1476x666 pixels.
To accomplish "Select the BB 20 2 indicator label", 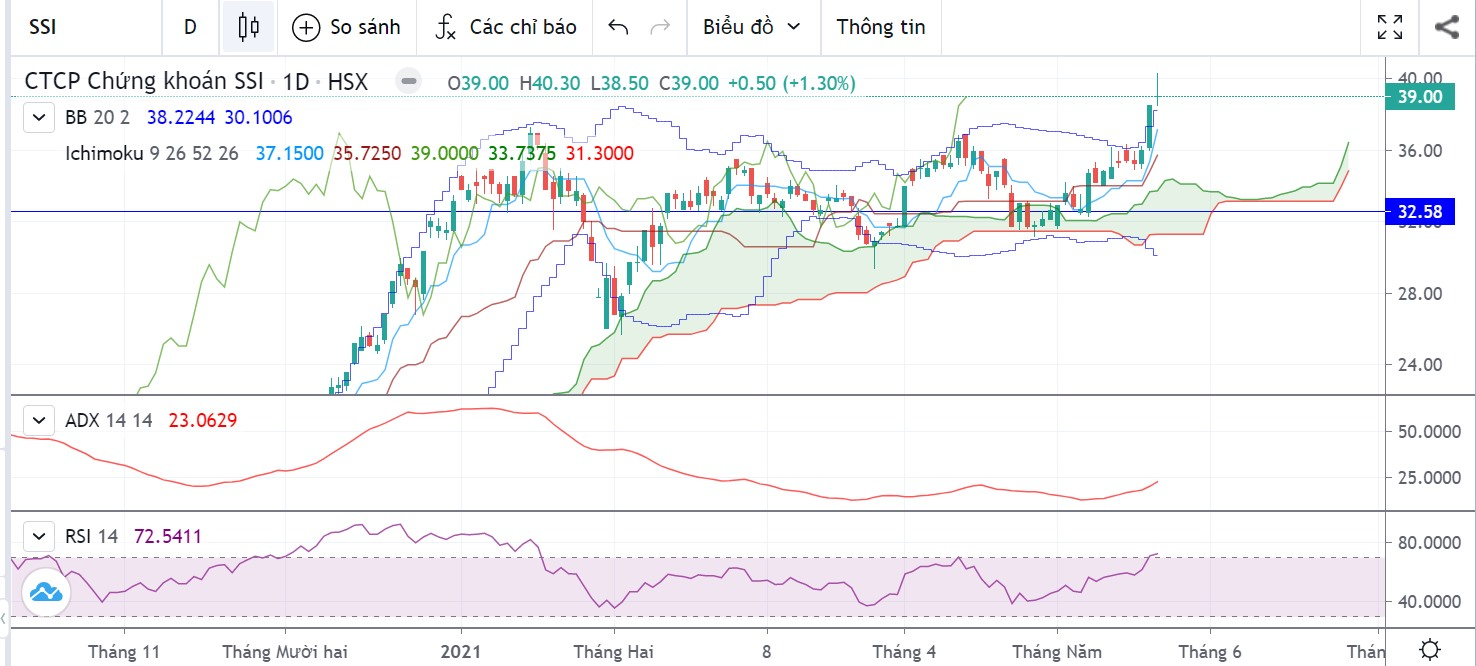I will click(97, 118).
